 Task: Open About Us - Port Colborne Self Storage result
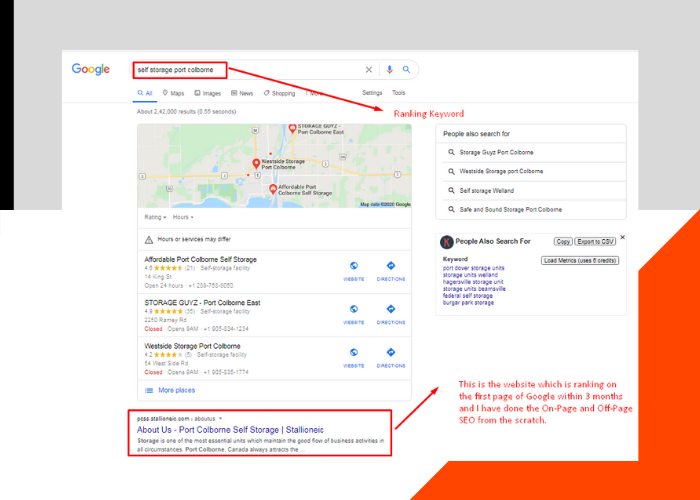pos(230,430)
